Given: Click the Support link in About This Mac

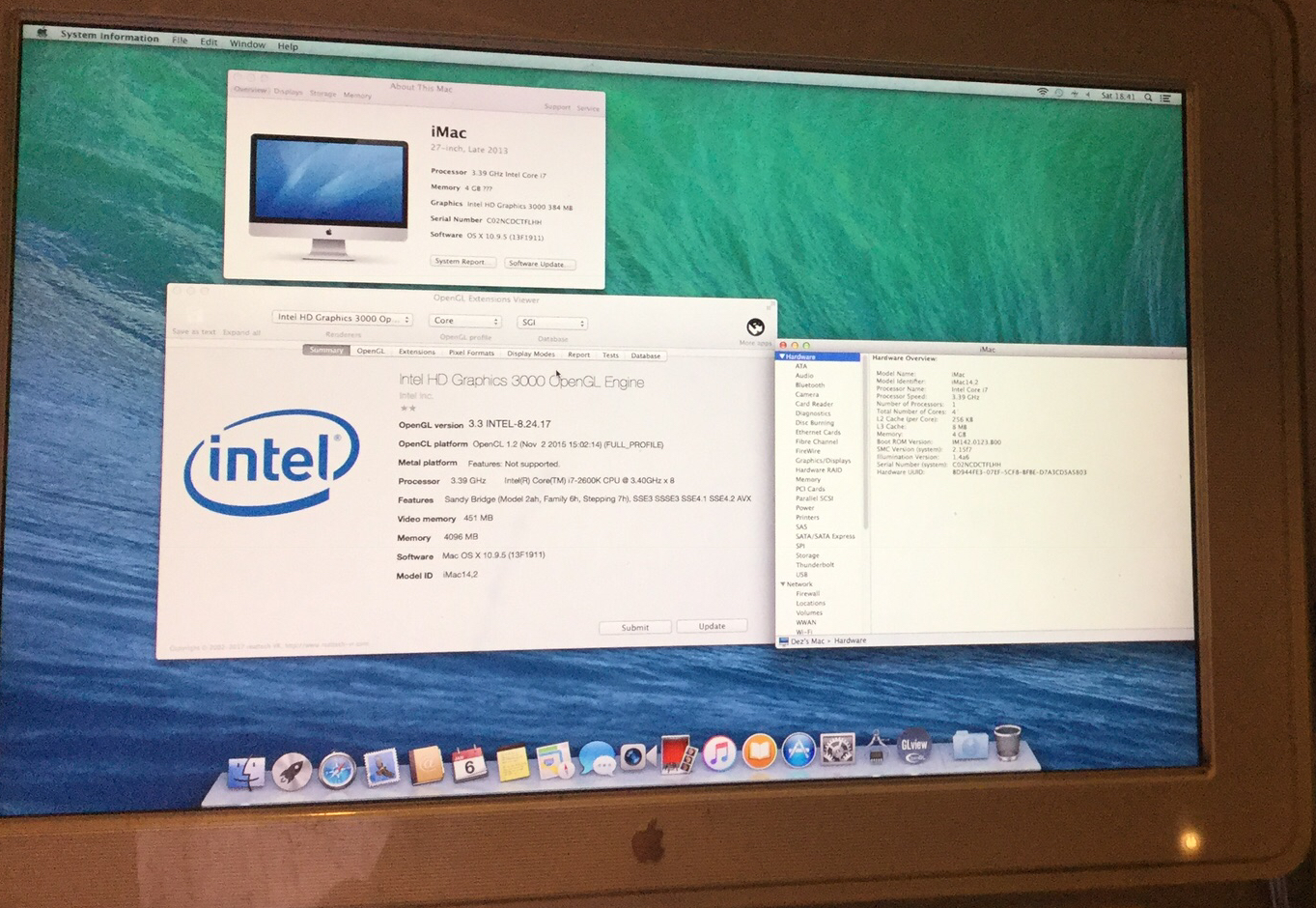Looking at the screenshot, I should click(557, 107).
